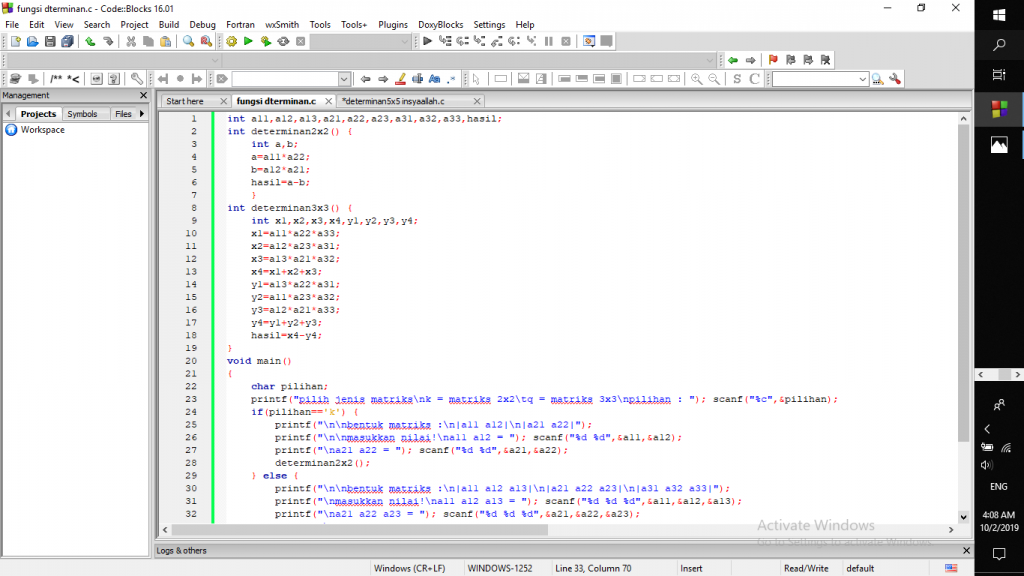1024x576 pixels.
Task: Click the Build gear icon
Action: 232,42
